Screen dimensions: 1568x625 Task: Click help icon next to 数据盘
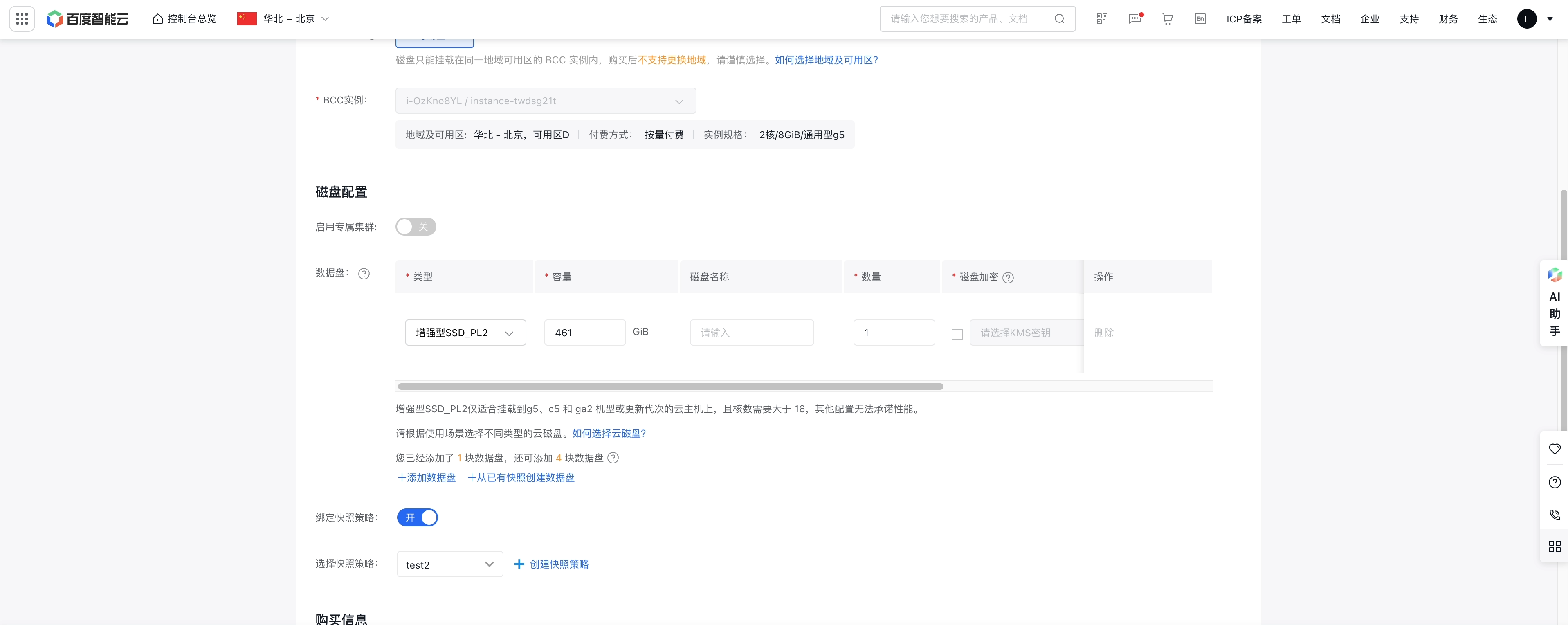364,273
